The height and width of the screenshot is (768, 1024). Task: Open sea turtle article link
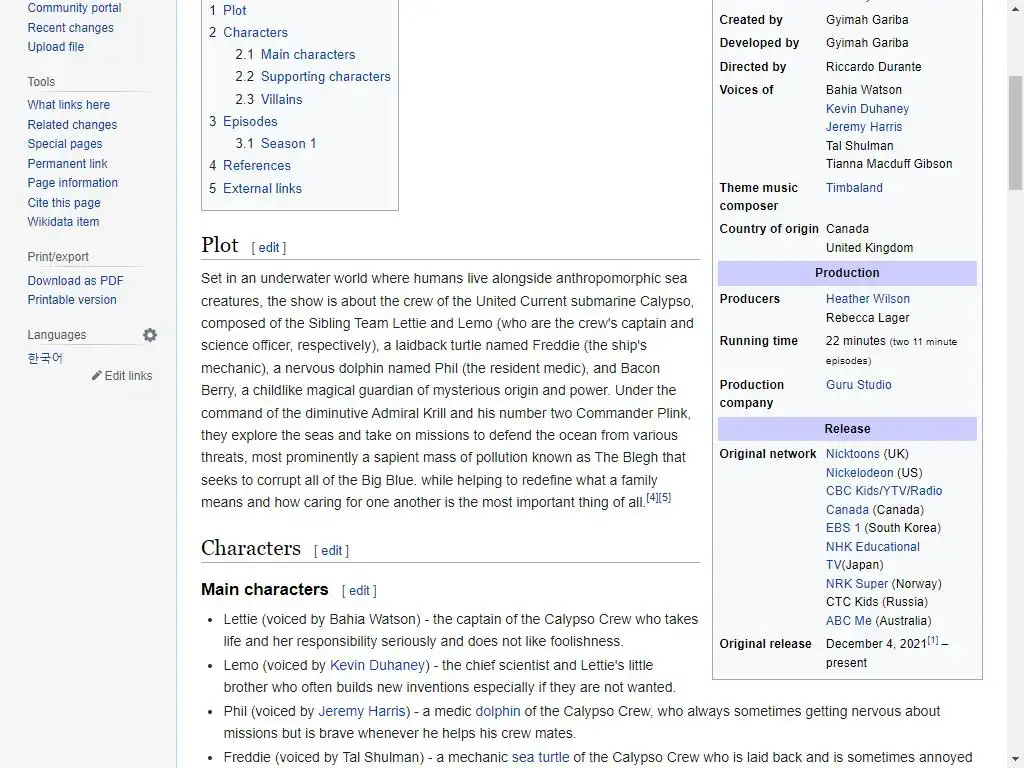(540, 758)
